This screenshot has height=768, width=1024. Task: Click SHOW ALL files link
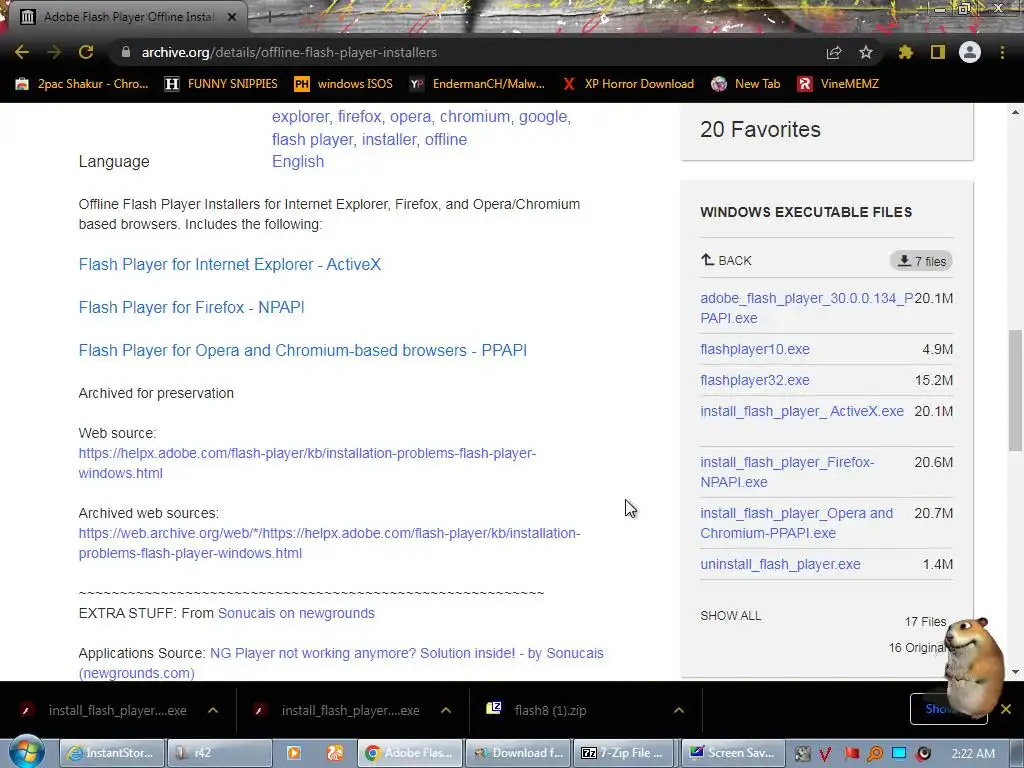tap(731, 616)
